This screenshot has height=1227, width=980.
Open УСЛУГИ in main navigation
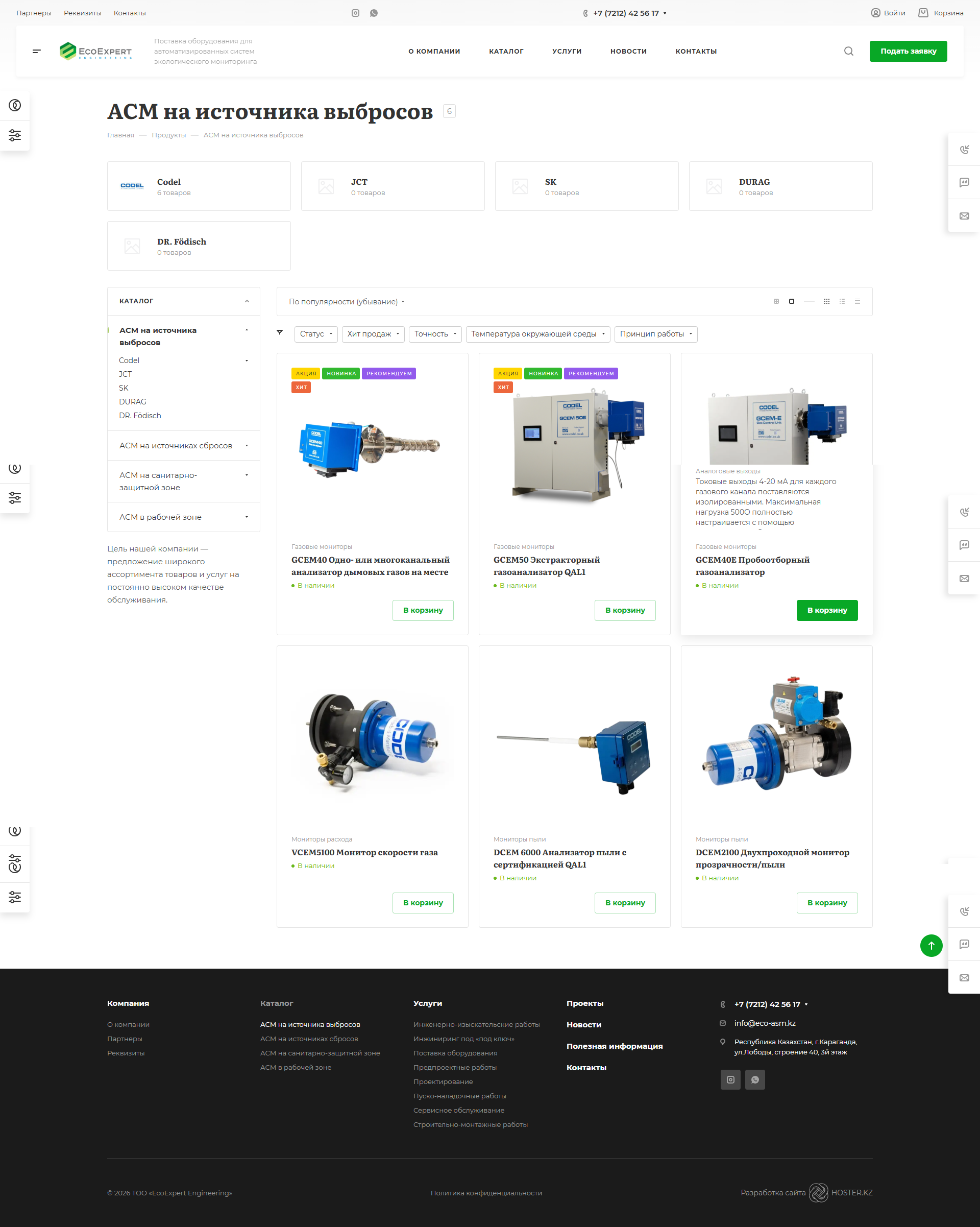click(x=567, y=51)
